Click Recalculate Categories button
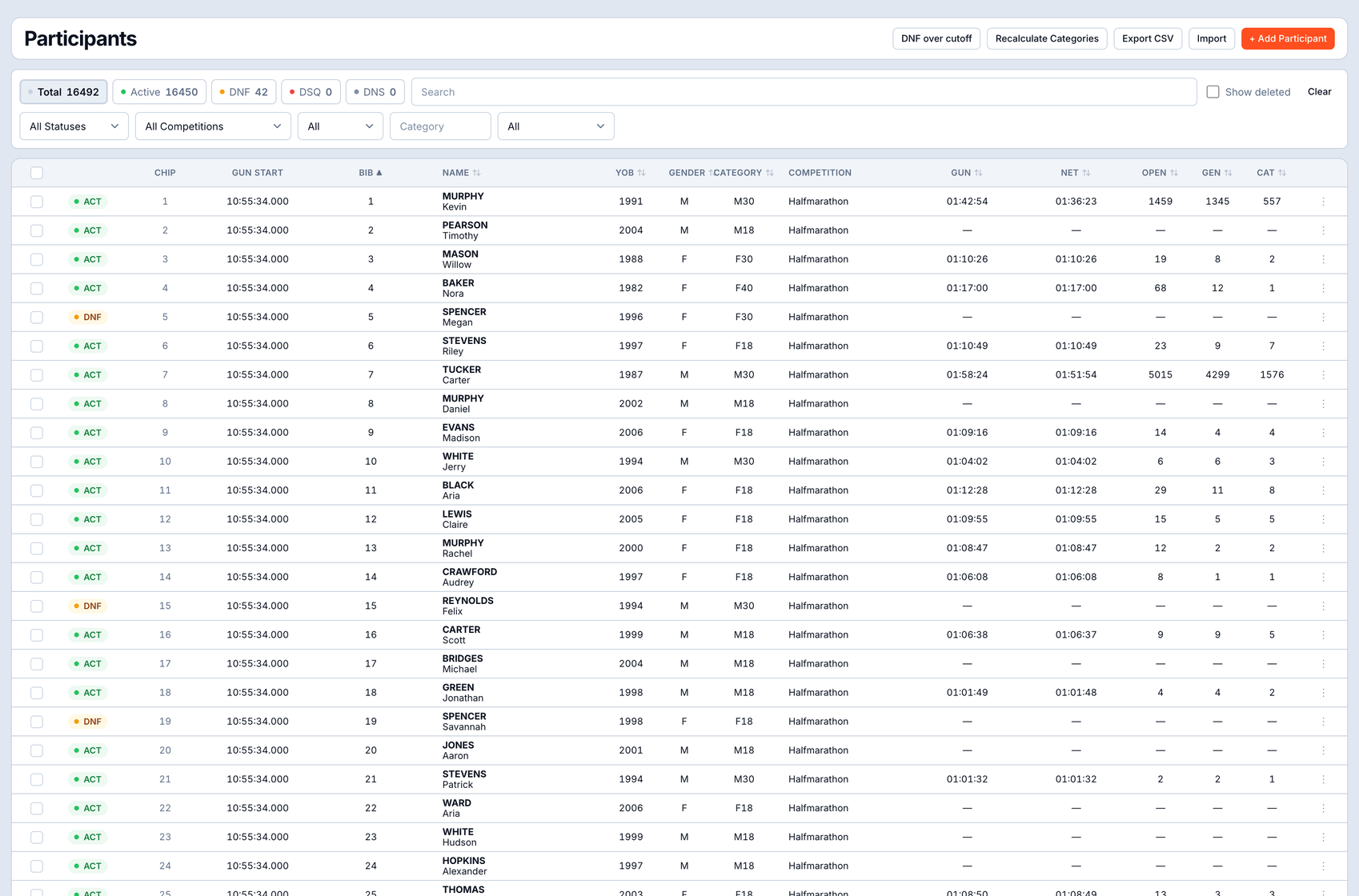This screenshot has width=1359, height=896. [x=1047, y=38]
